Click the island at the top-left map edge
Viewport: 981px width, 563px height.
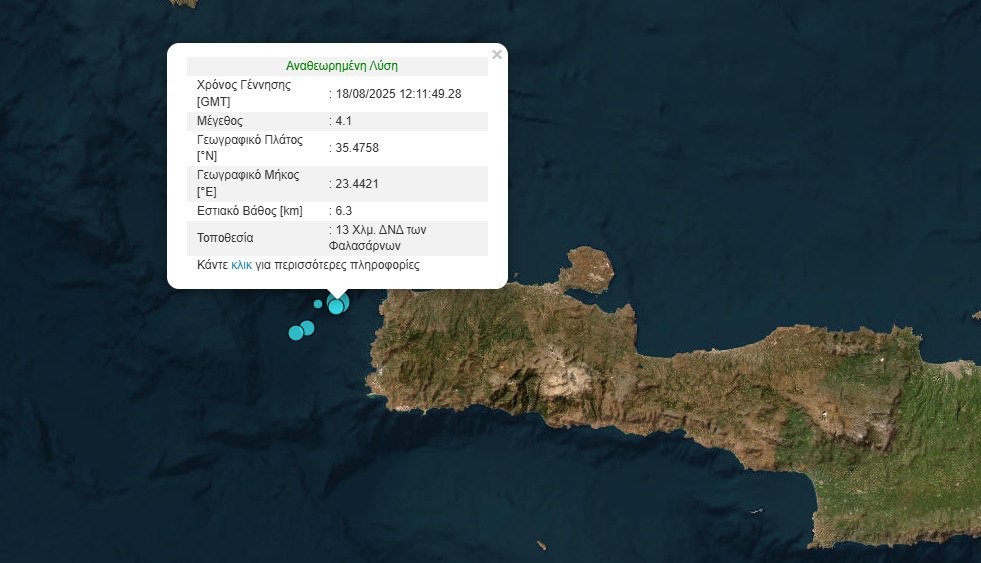[x=183, y=3]
